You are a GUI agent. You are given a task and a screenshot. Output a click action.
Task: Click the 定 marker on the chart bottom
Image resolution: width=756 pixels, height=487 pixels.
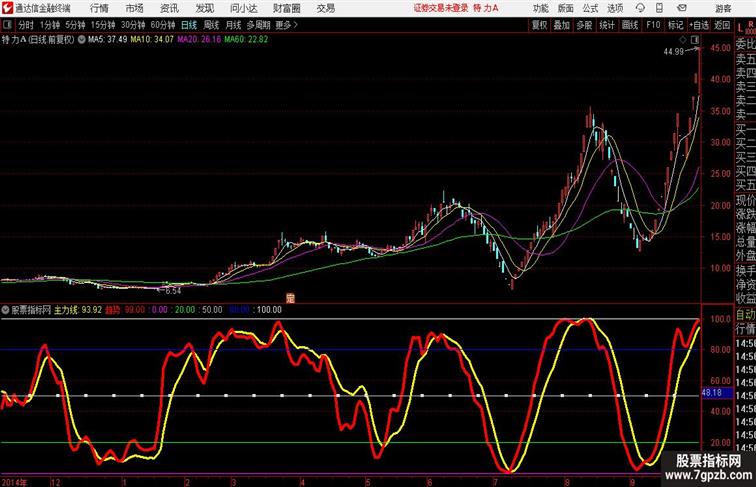coord(290,298)
